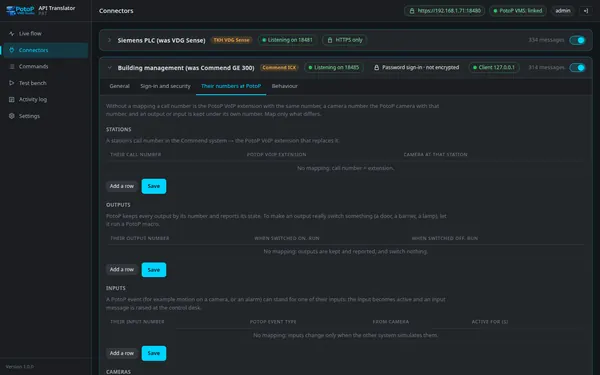600x375 pixels.
Task: Click the green dot in Client 127.0.0.1 badge
Action: point(475,68)
